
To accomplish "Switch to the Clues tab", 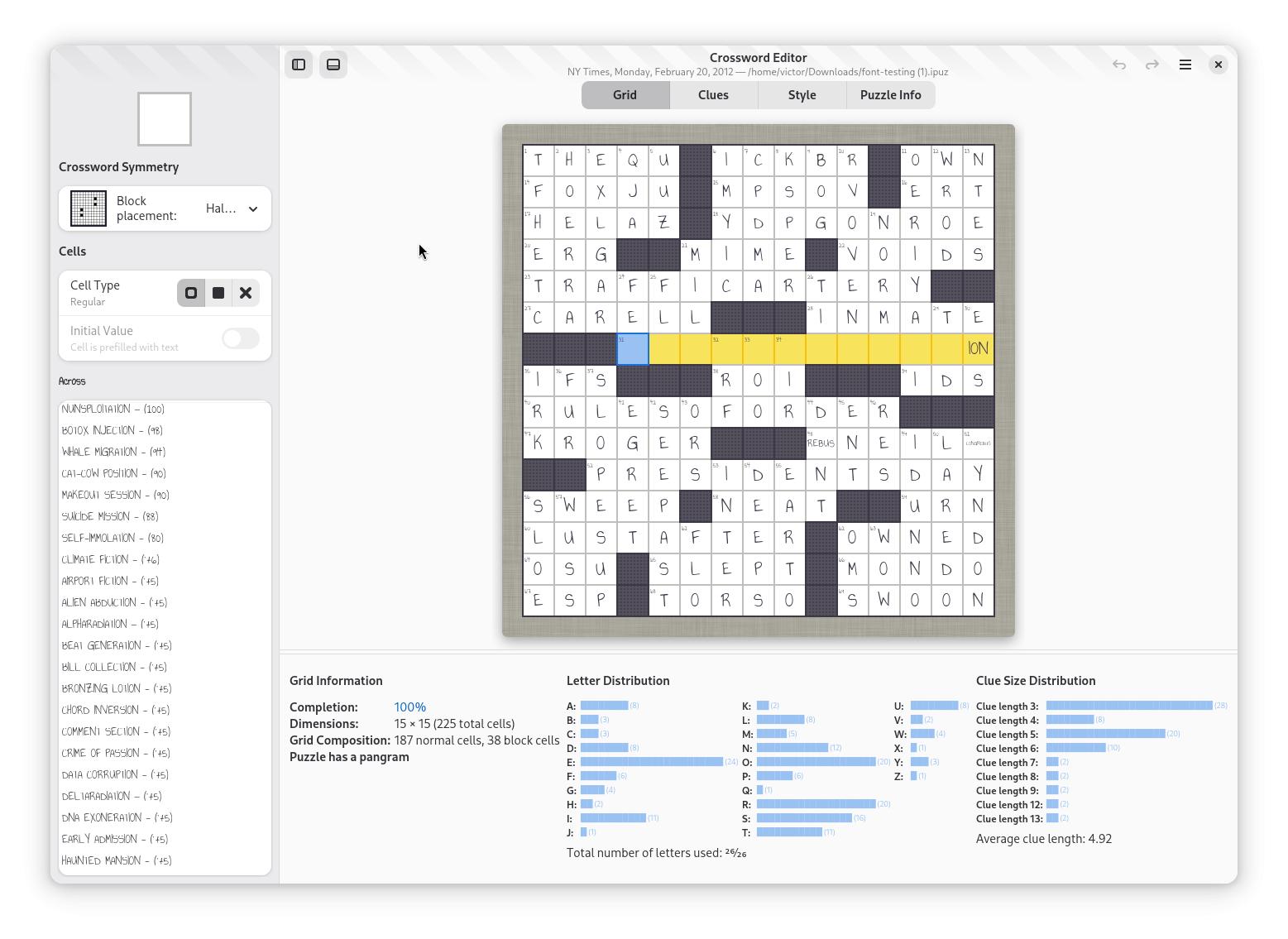I will pyautogui.click(x=712, y=94).
